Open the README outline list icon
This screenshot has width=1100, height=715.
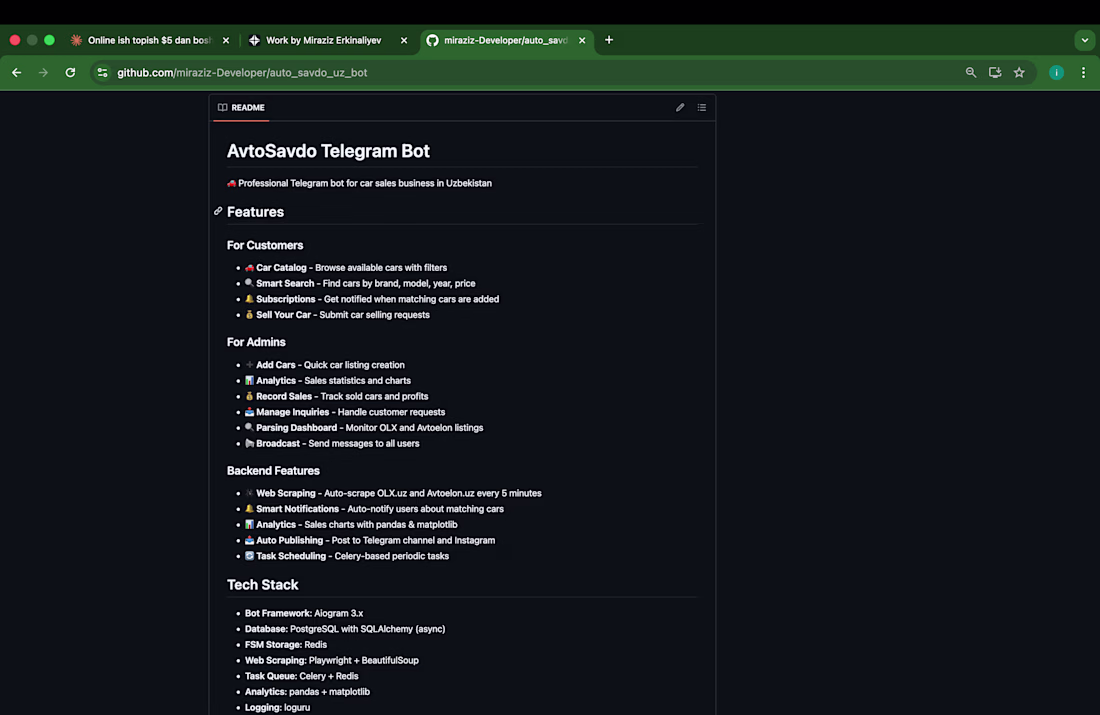coord(702,107)
